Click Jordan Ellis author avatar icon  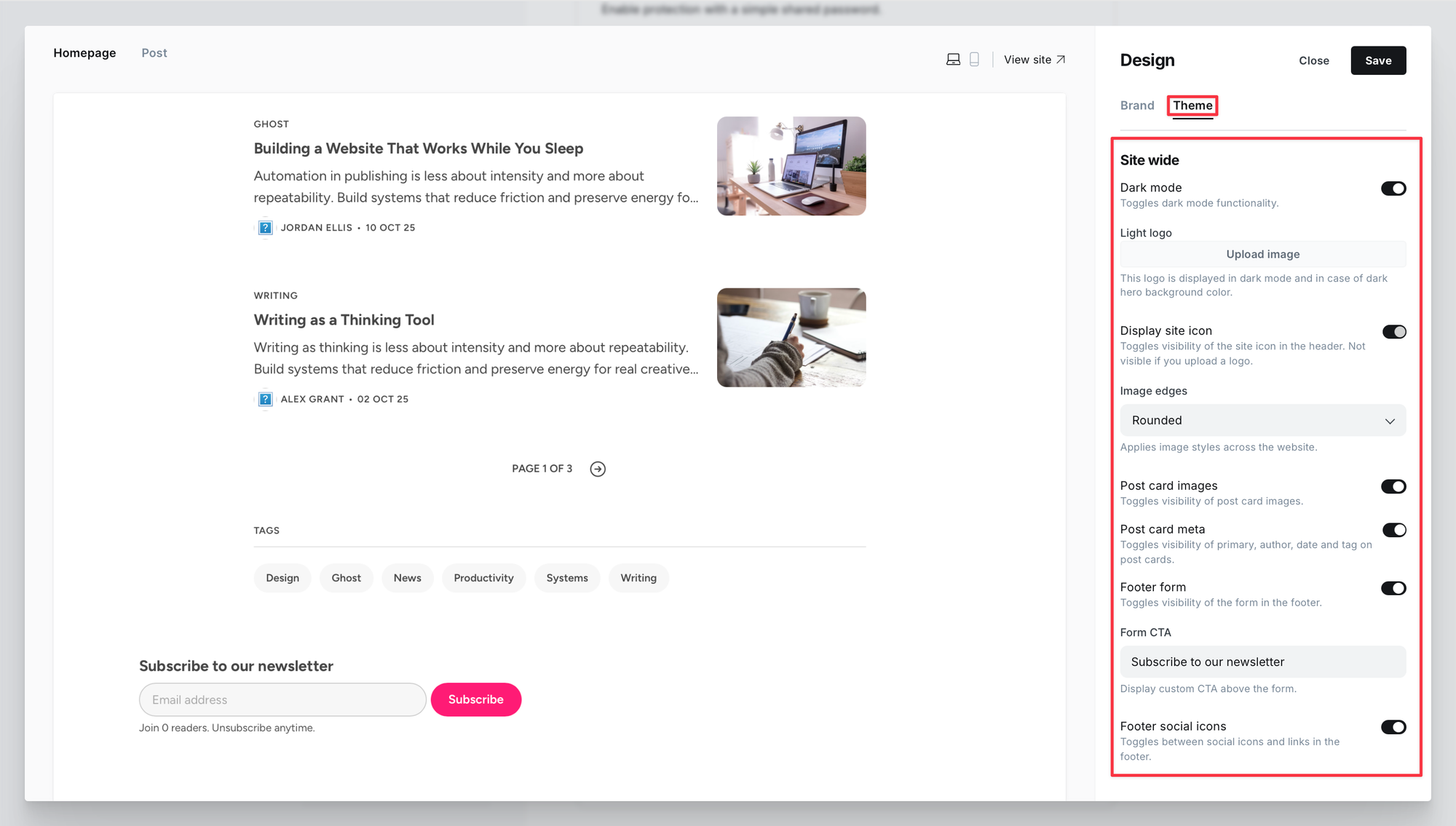pyautogui.click(x=266, y=228)
